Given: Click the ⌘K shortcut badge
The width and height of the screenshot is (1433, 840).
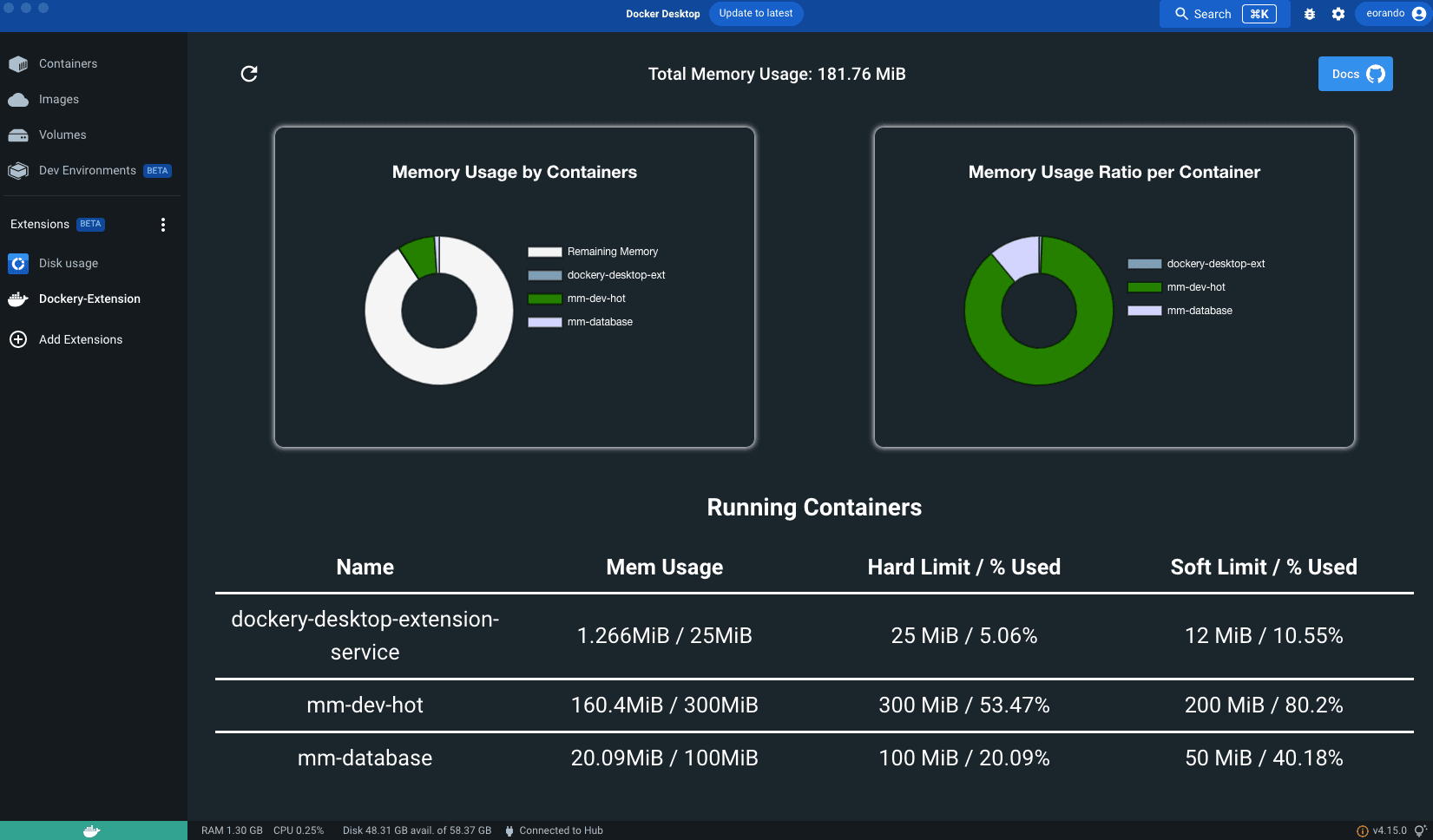Looking at the screenshot, I should coord(1259,14).
